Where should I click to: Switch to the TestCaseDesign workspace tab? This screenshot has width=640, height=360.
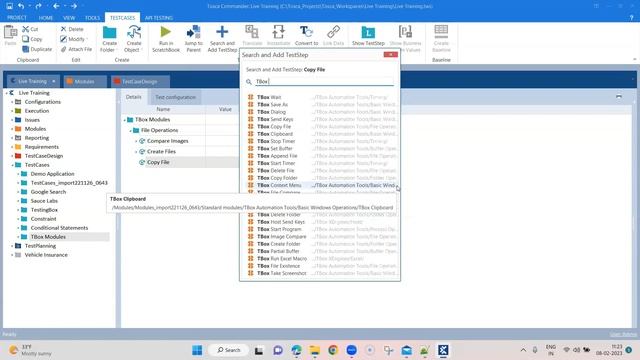click(x=139, y=81)
